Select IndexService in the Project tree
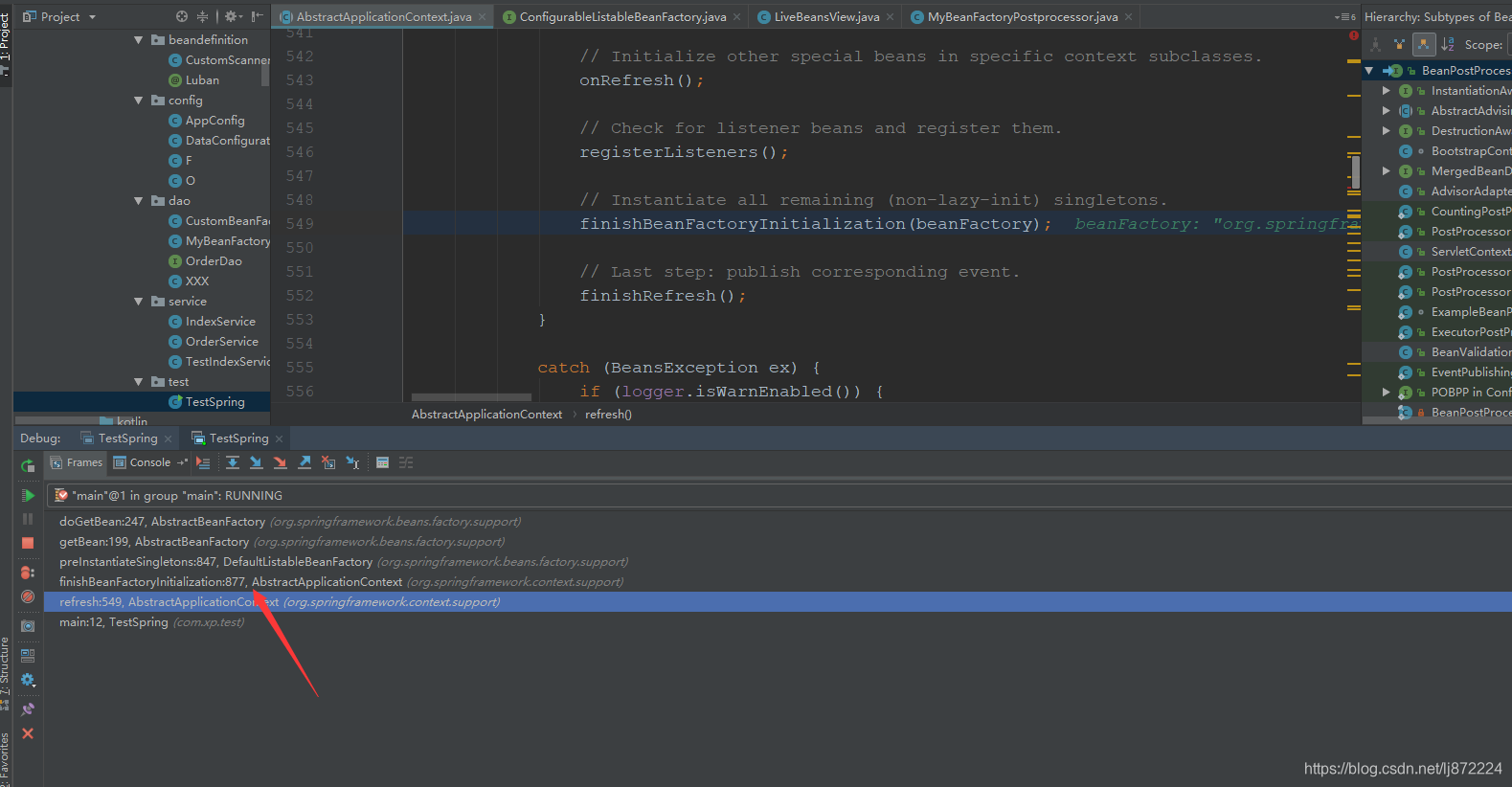 click(x=220, y=322)
